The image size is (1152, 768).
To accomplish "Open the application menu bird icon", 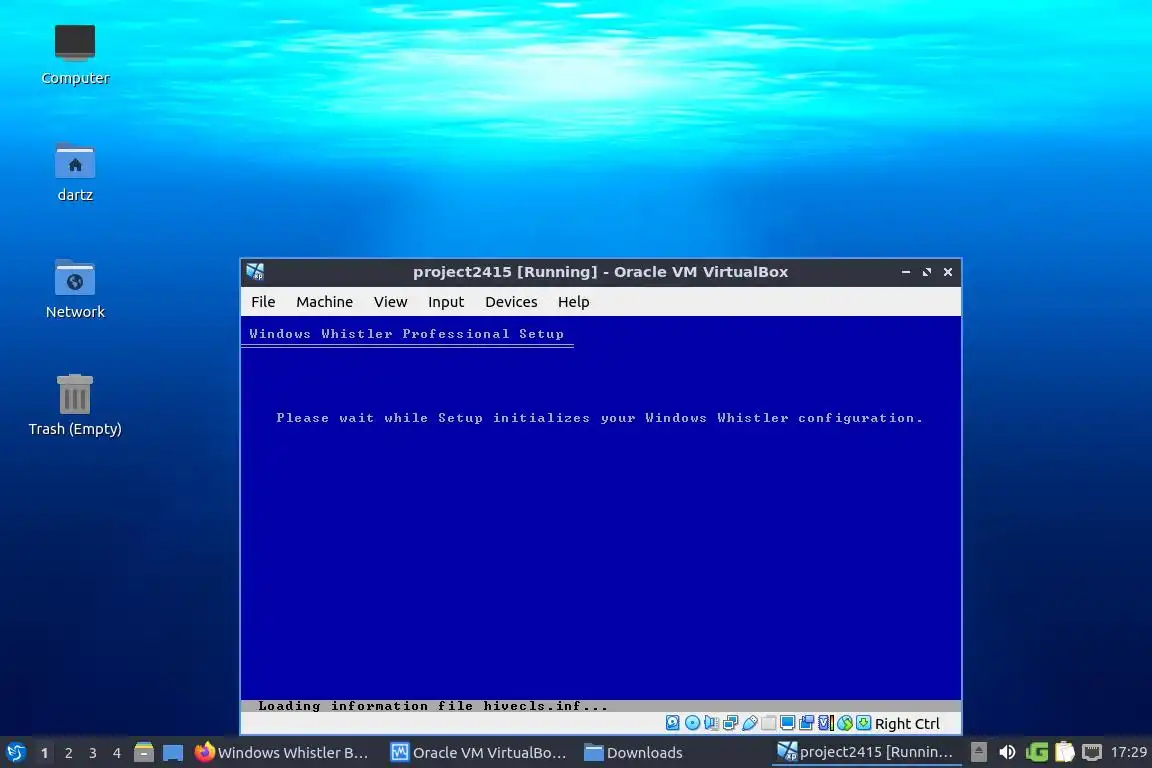I will click(16, 753).
